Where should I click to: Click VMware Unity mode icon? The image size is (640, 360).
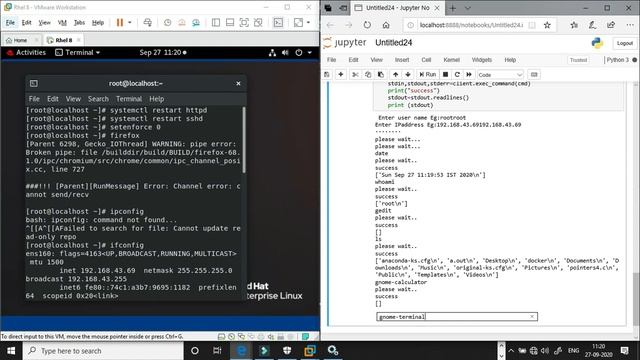[258, 22]
